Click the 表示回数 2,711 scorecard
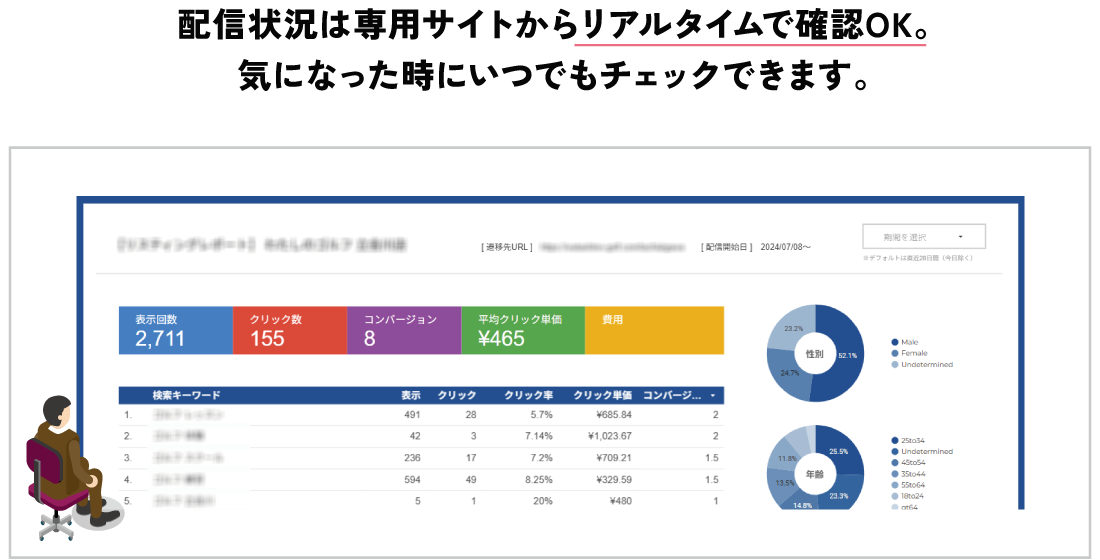Viewport: 1100px width, 560px height. coord(175,330)
